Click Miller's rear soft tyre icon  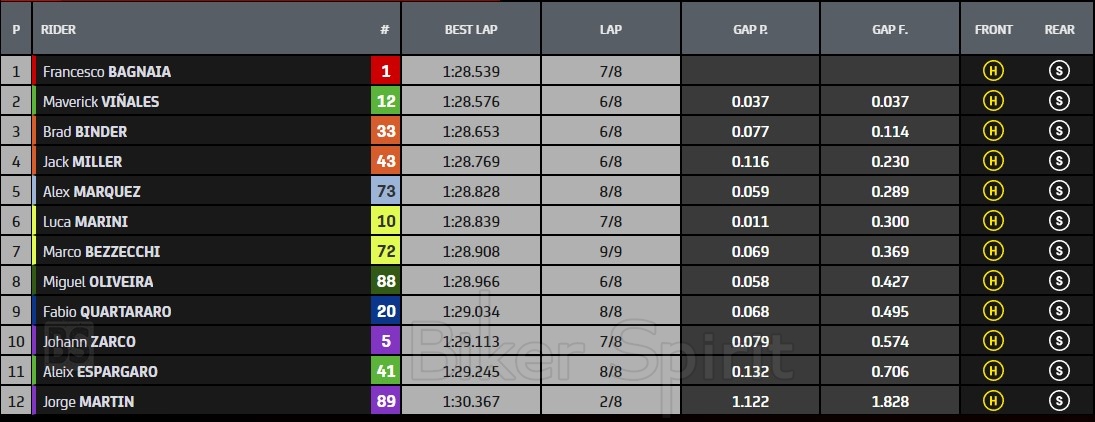(1059, 161)
